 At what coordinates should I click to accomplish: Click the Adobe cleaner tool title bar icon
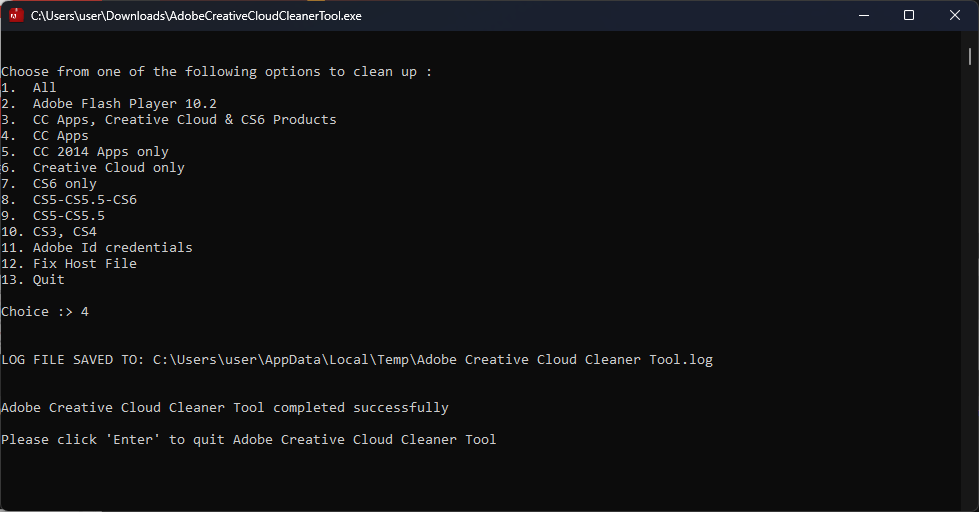pyautogui.click(x=16, y=16)
